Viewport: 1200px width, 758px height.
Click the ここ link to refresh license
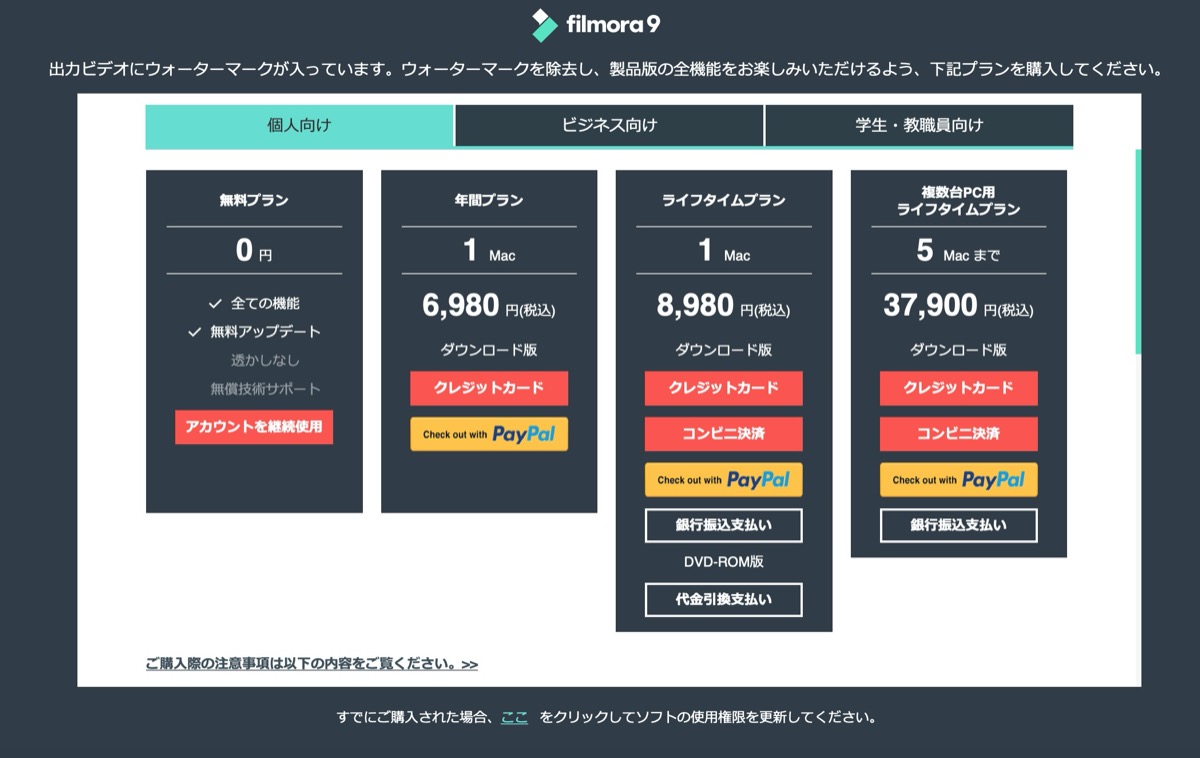(x=514, y=717)
